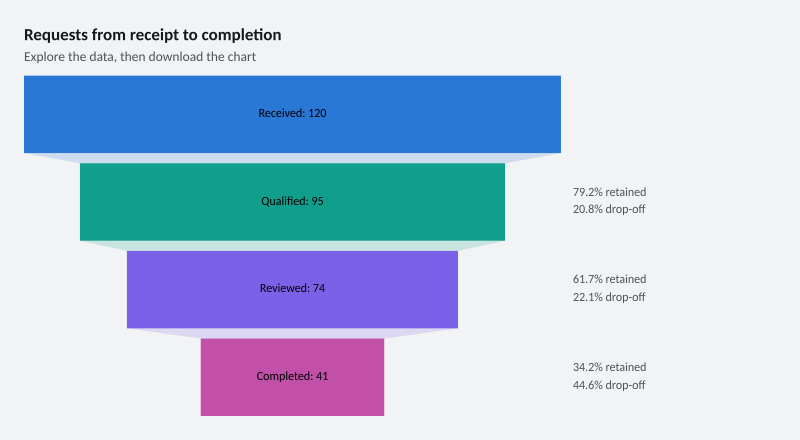Click the "Reviewed: 74" label text
The image size is (800, 440).
coord(292,288)
